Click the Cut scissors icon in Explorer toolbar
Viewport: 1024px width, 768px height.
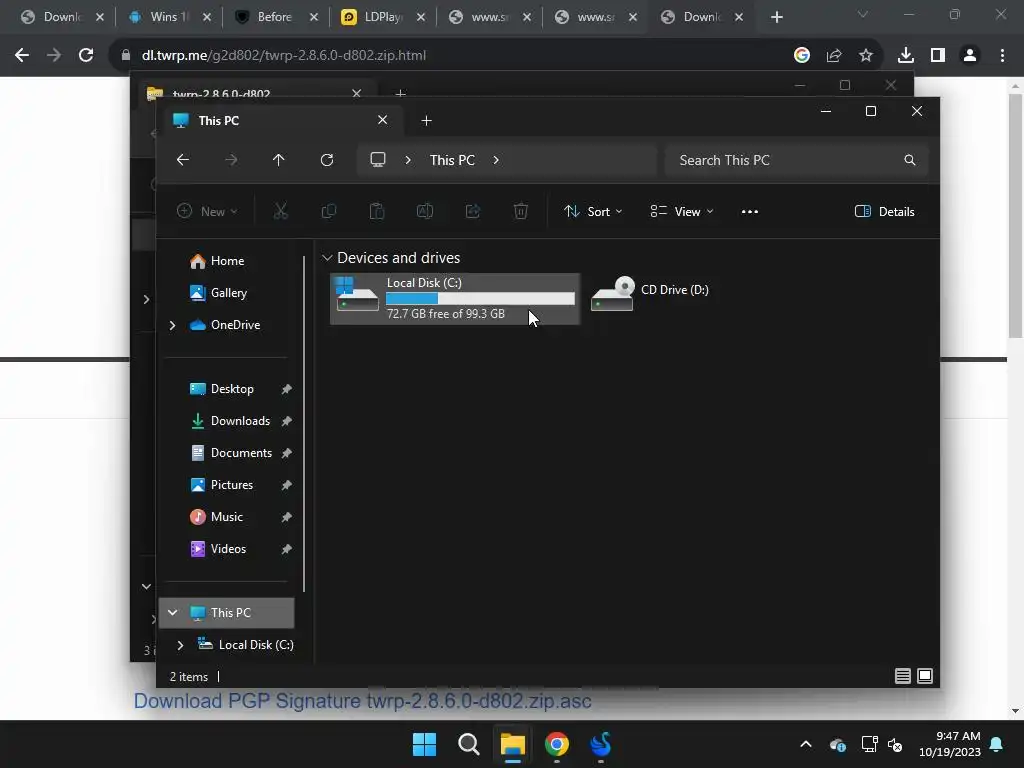[280, 211]
